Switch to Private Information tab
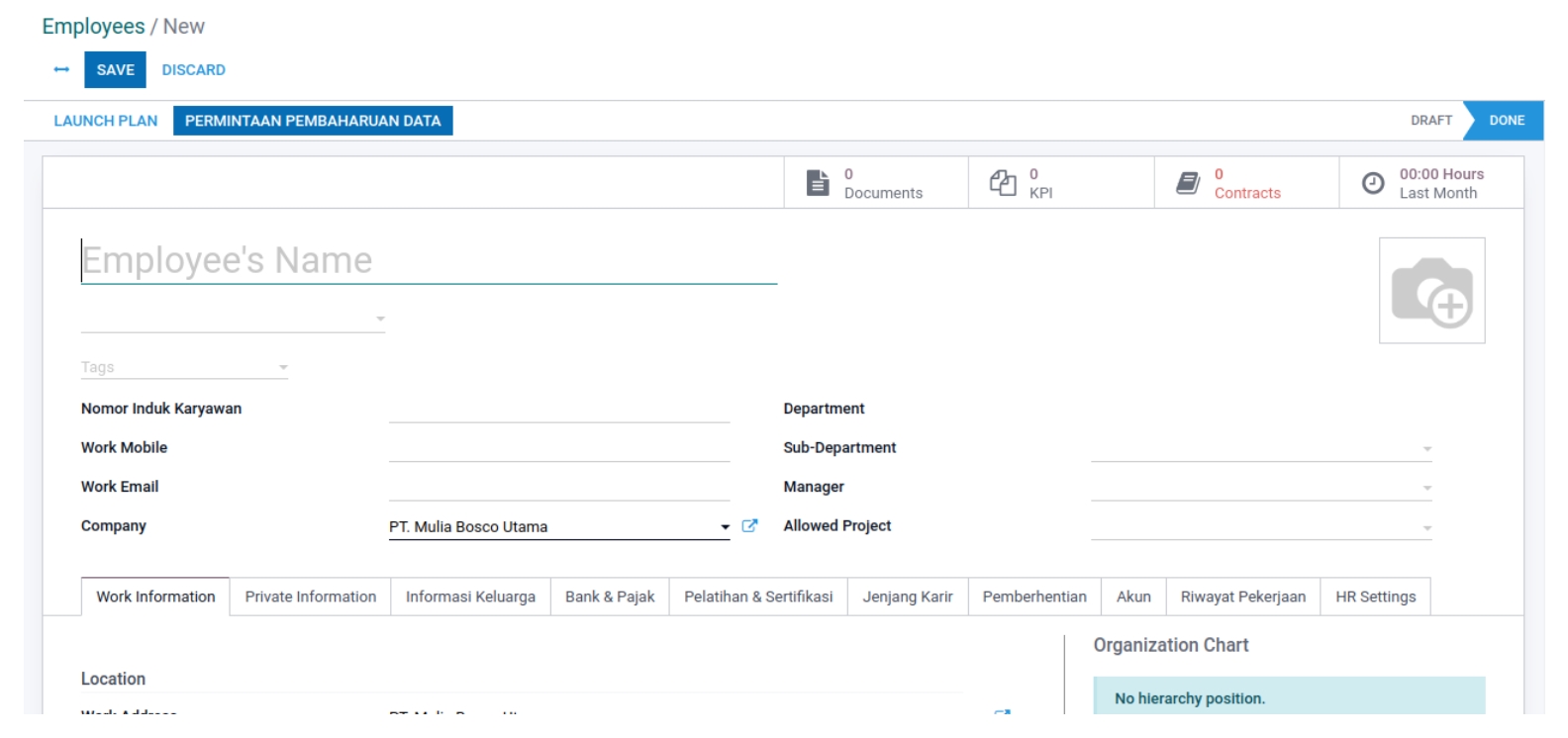Image resolution: width=1568 pixels, height=738 pixels. 310,597
